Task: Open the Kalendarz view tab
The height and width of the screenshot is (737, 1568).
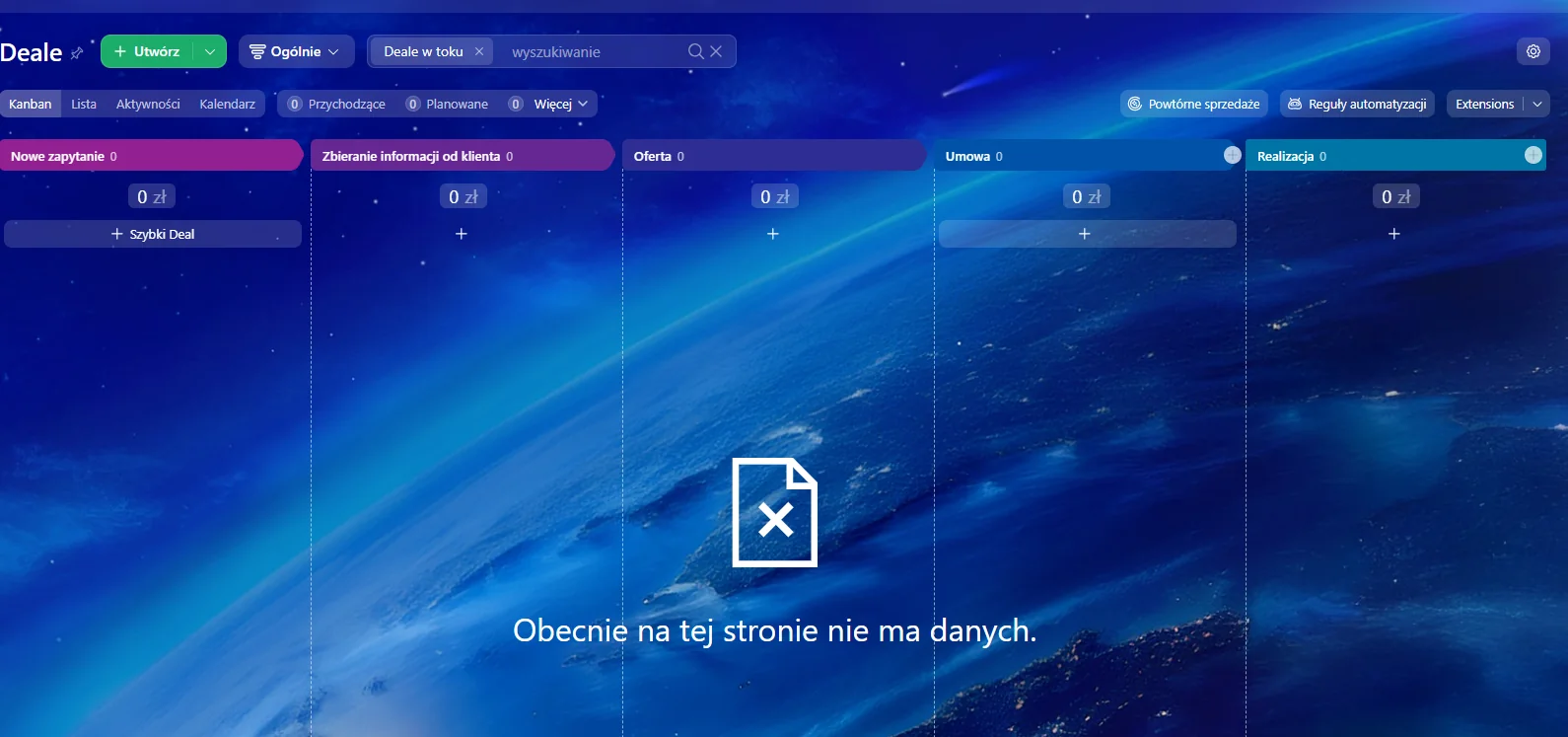Action: [228, 104]
